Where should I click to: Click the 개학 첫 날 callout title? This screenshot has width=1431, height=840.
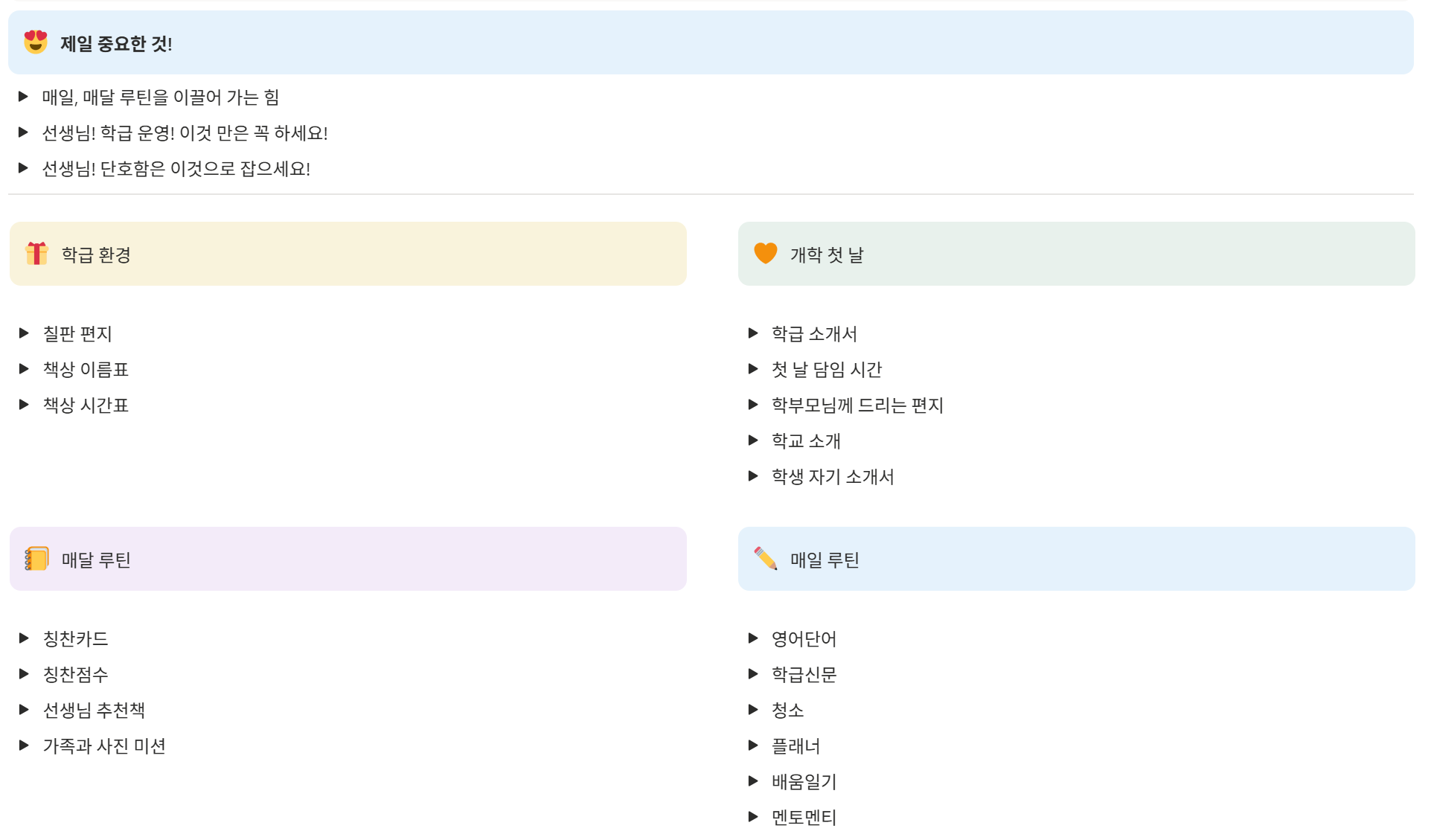click(826, 255)
